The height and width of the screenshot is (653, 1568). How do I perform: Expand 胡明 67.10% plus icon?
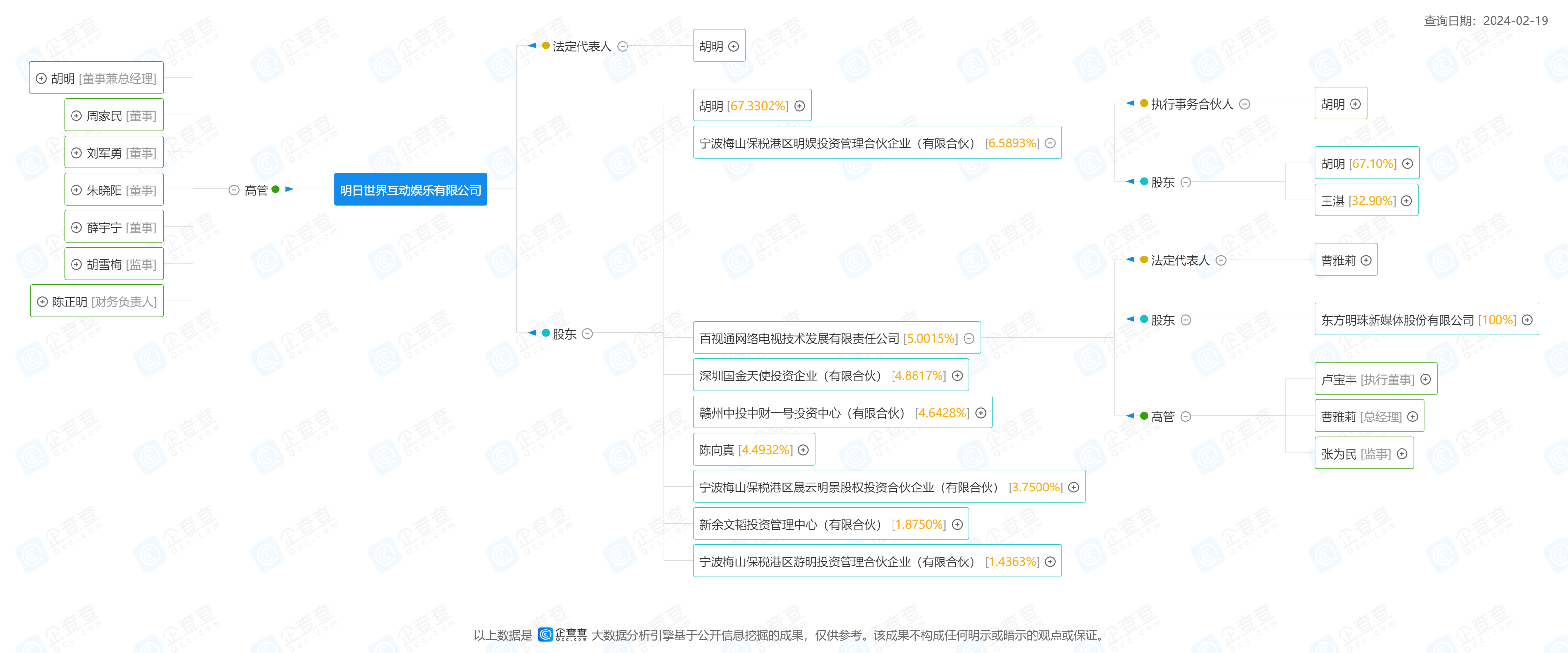1407,163
